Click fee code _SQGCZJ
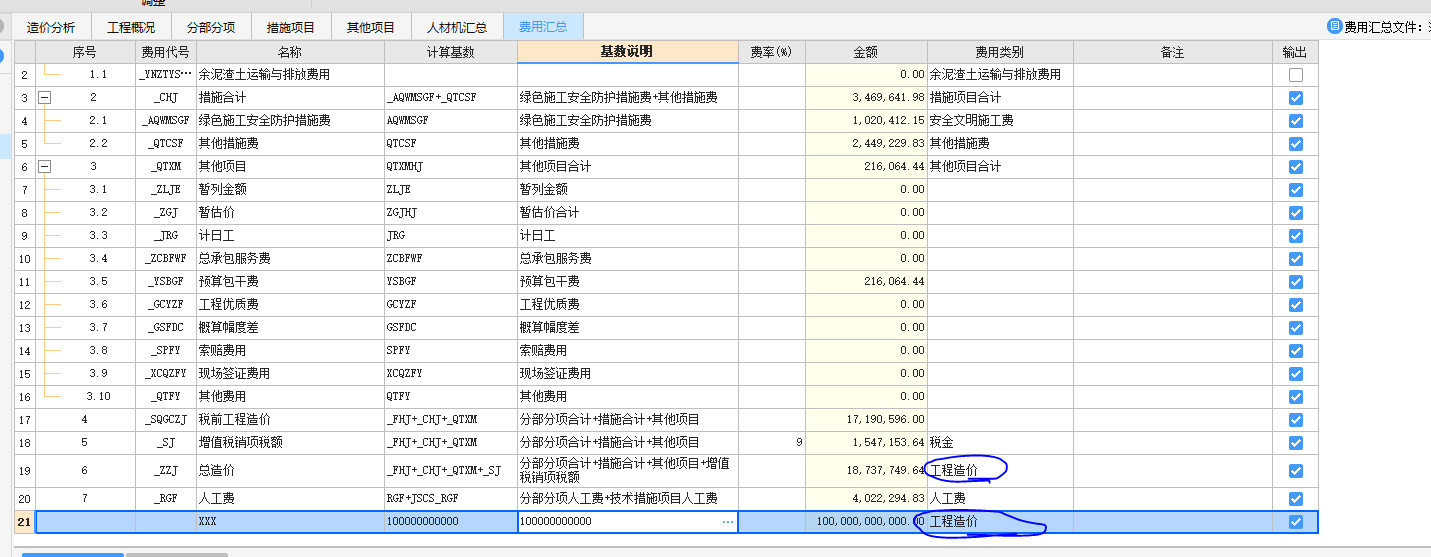This screenshot has width=1431, height=557. (166, 420)
